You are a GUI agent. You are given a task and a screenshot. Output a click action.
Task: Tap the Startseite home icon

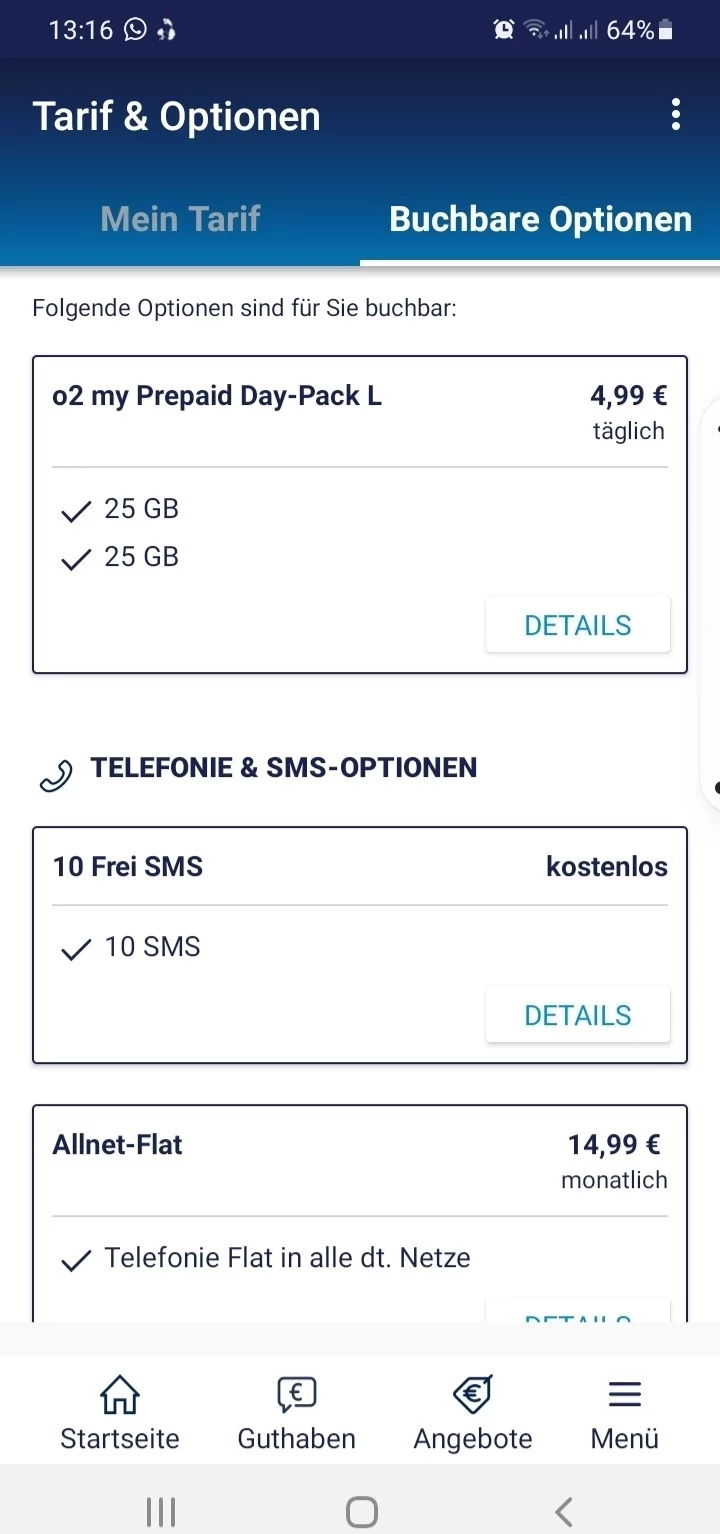(x=119, y=1395)
